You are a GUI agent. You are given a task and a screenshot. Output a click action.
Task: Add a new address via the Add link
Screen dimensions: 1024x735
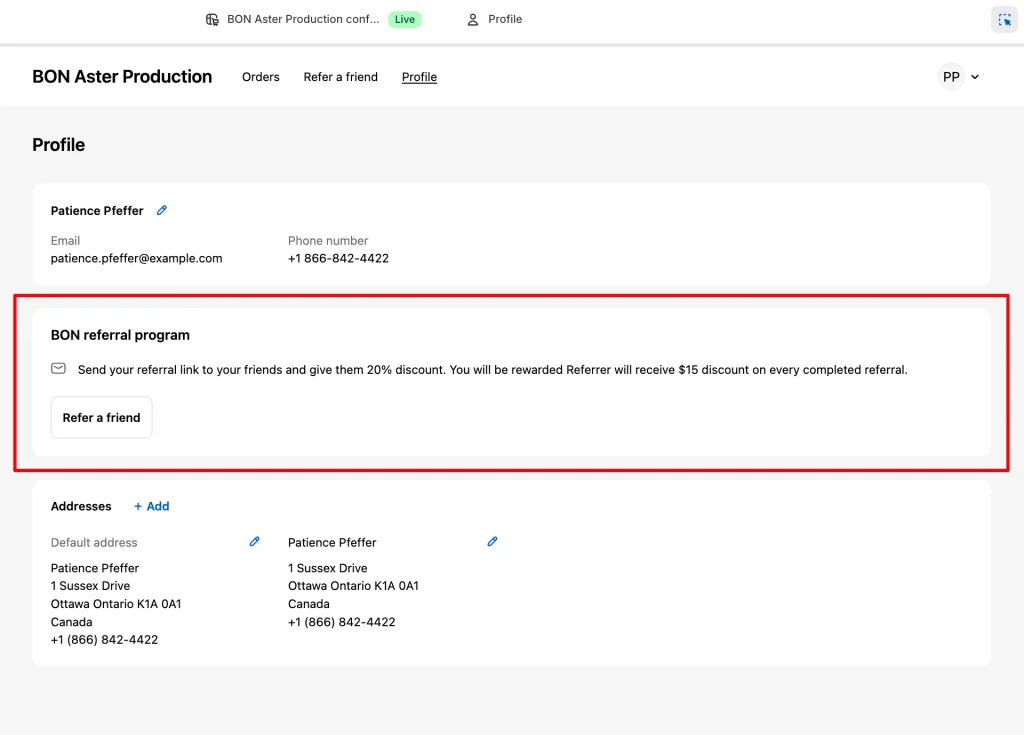156,506
